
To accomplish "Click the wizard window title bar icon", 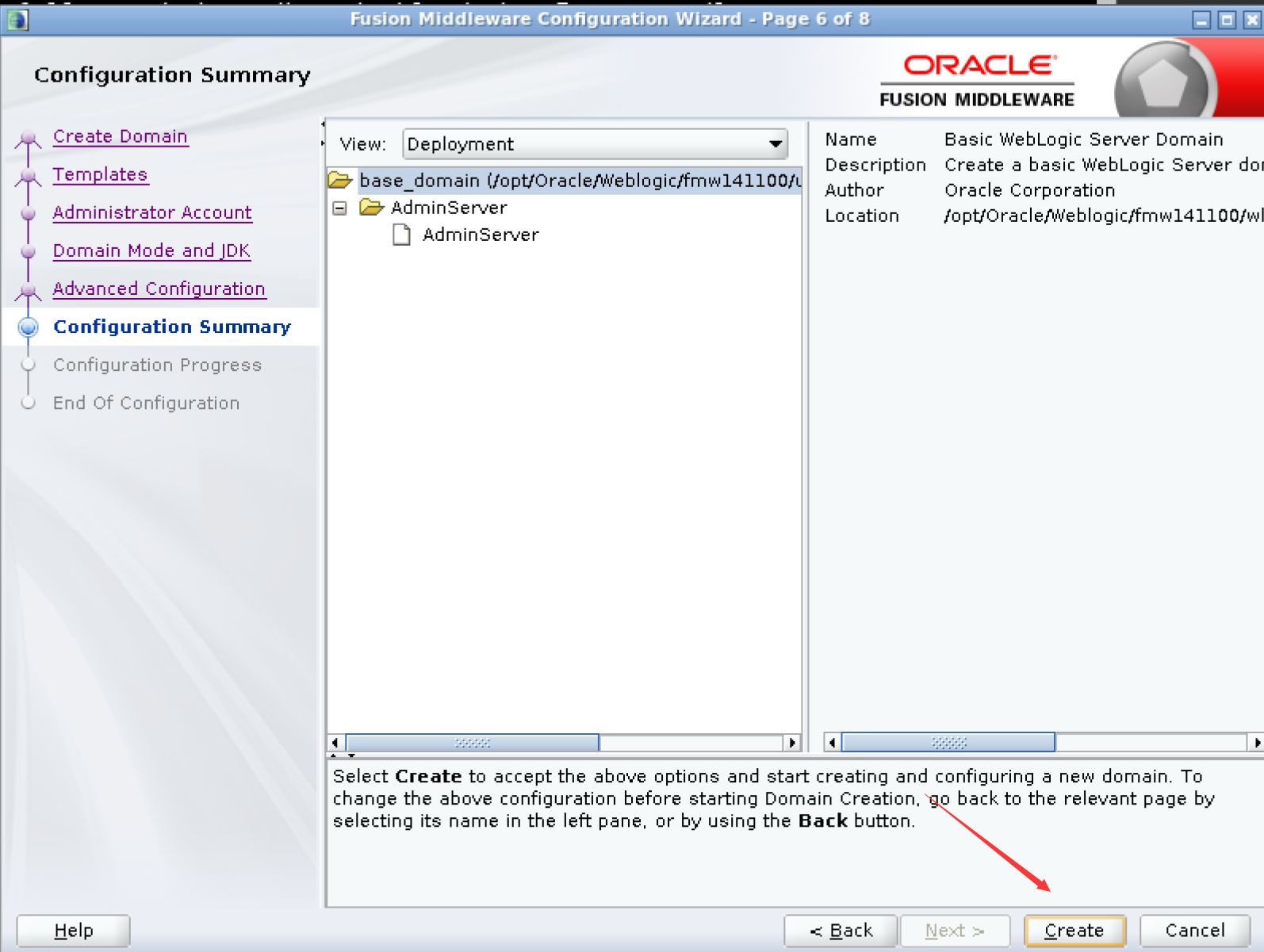I will point(17,19).
